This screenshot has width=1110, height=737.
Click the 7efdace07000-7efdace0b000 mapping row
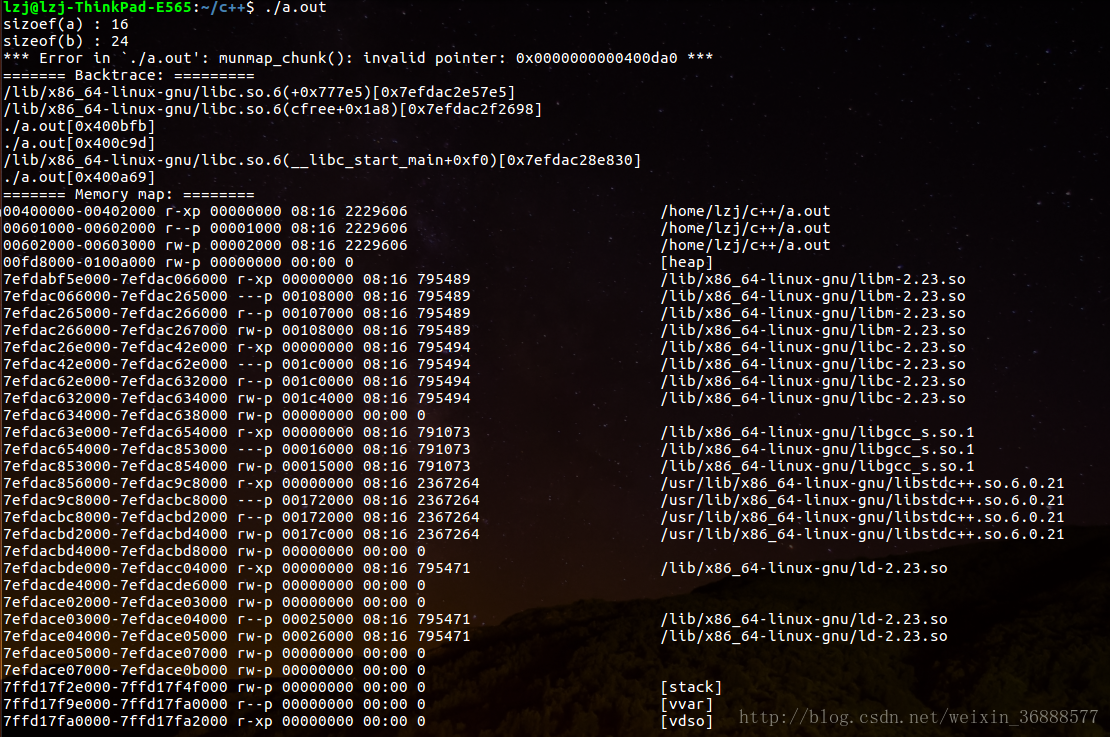tap(214, 670)
